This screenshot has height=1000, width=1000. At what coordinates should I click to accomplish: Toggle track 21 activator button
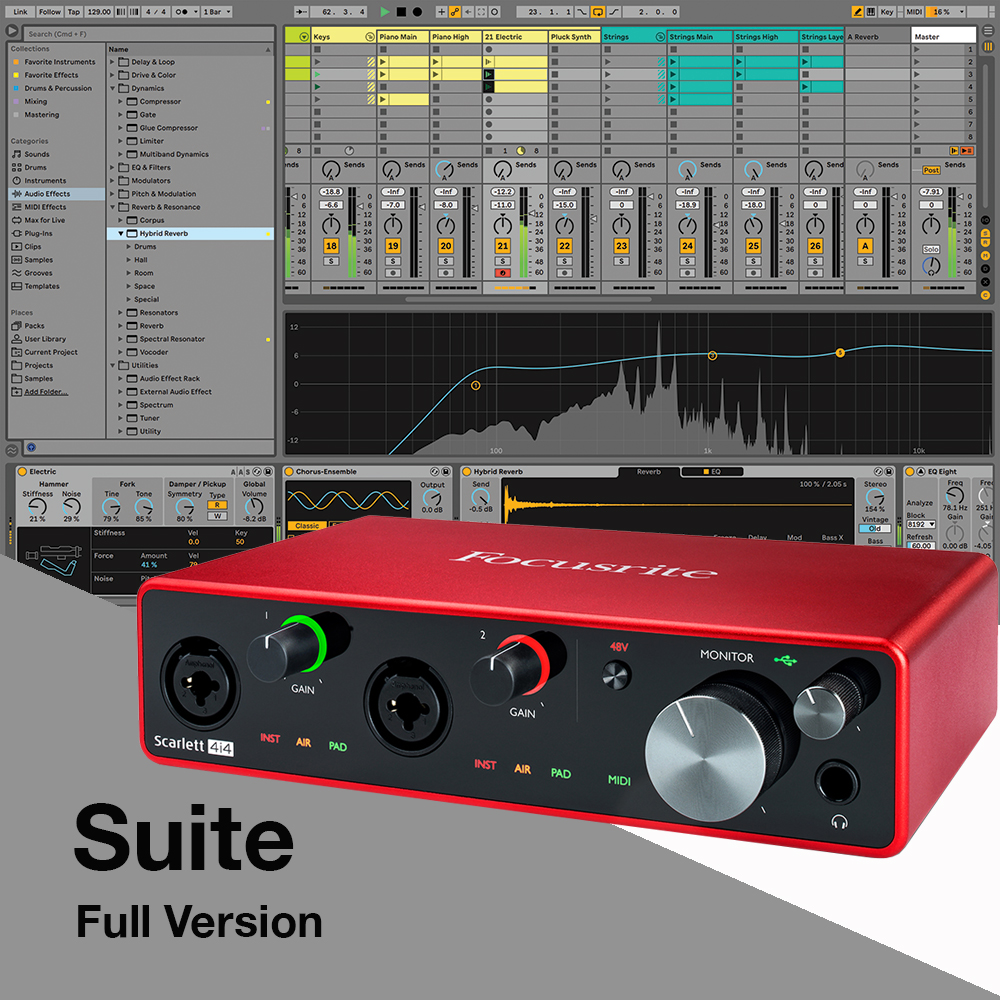point(503,246)
